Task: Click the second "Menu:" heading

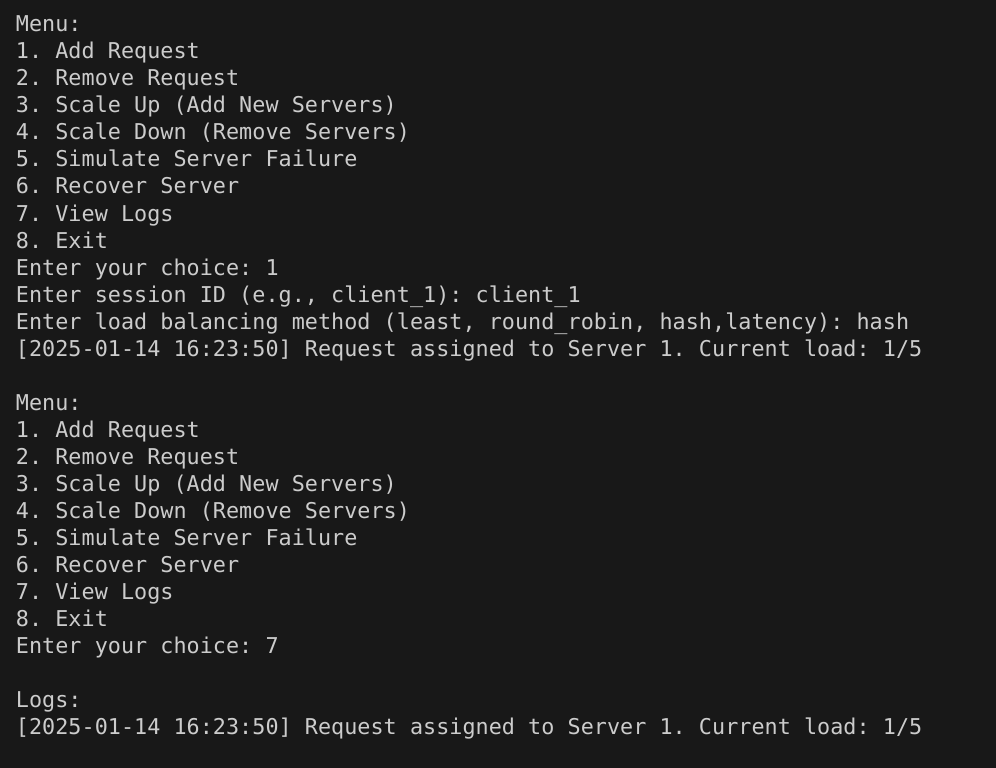Action: [48, 403]
